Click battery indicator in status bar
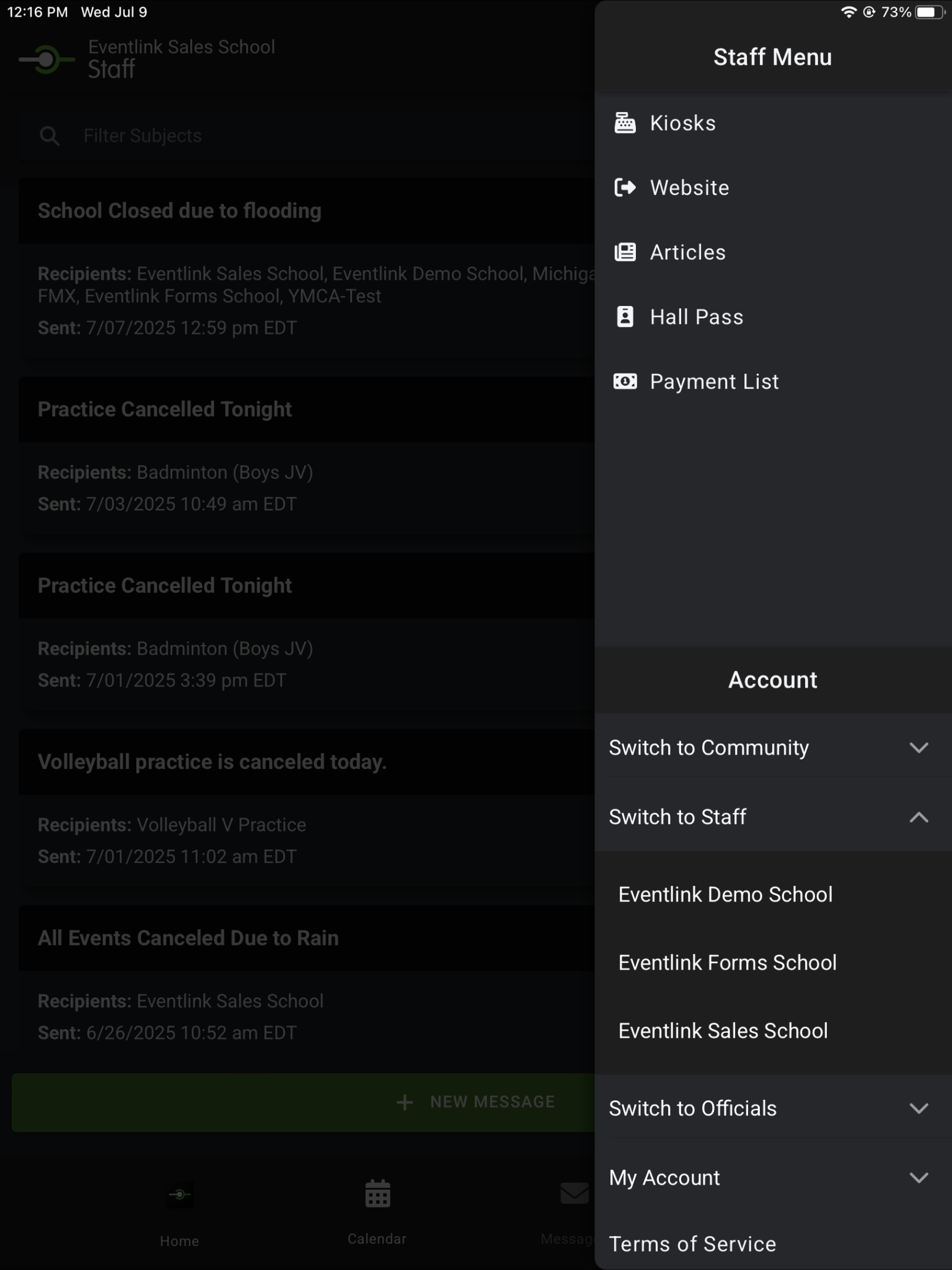 pyautogui.click(x=930, y=12)
